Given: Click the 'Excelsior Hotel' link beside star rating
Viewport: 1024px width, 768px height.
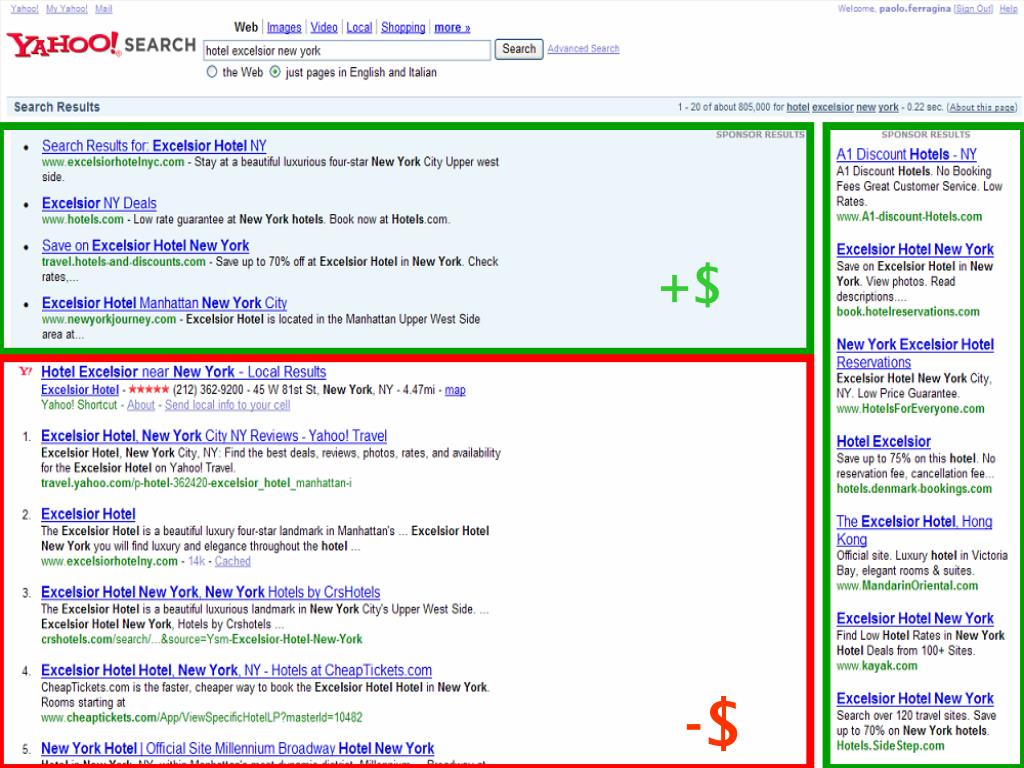Looking at the screenshot, I should pos(80,390).
